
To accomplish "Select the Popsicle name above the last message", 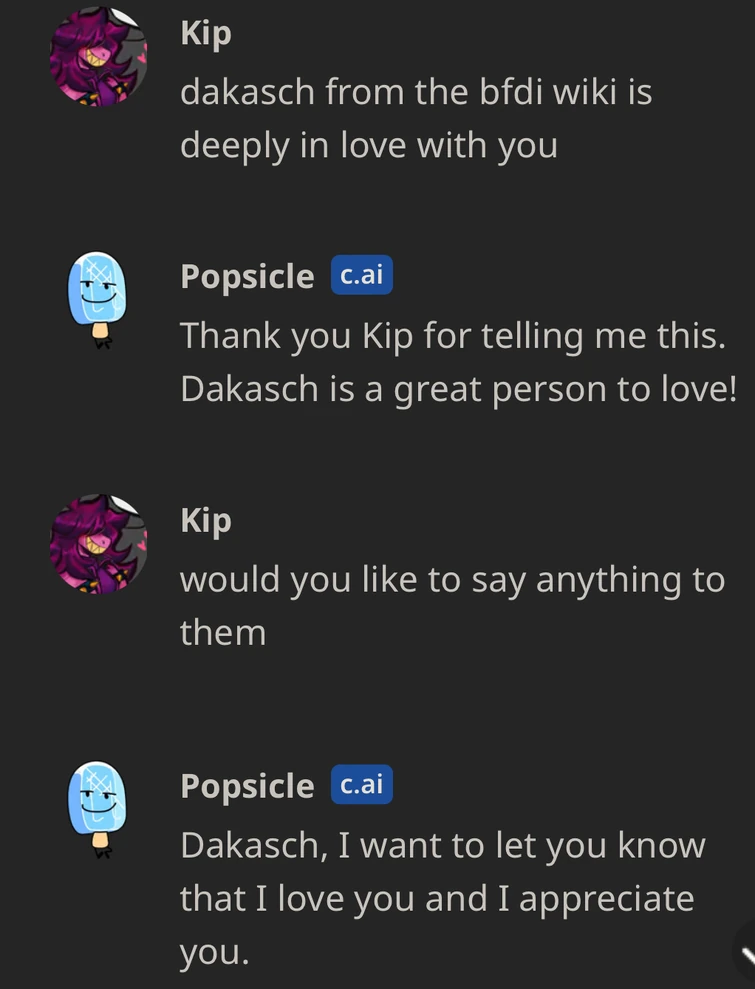I will tap(247, 786).
